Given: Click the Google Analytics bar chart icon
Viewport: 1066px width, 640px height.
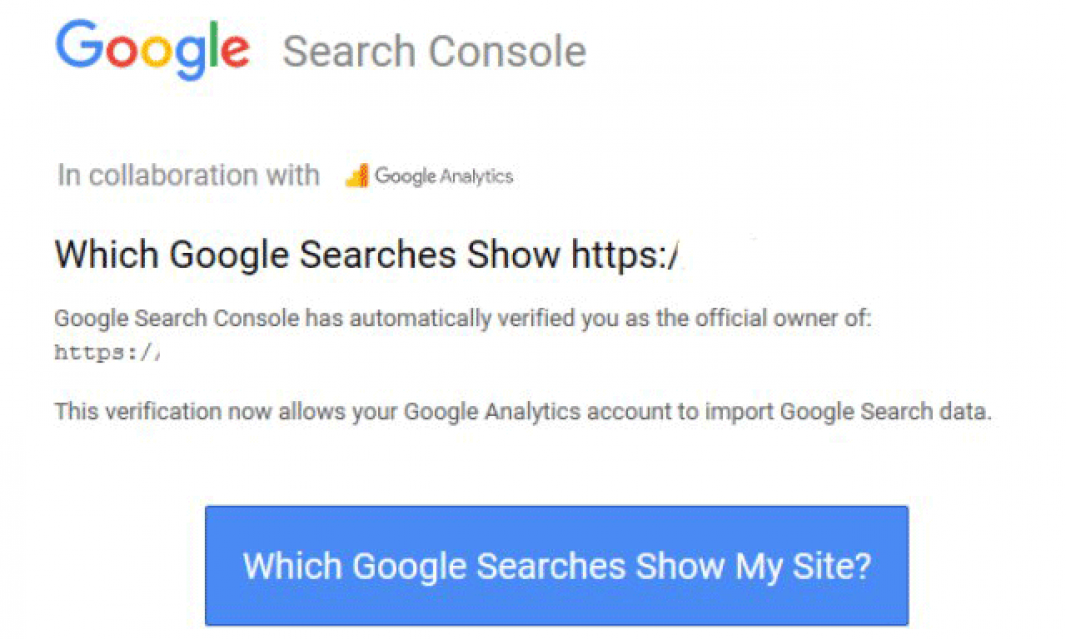Looking at the screenshot, I should (357, 176).
